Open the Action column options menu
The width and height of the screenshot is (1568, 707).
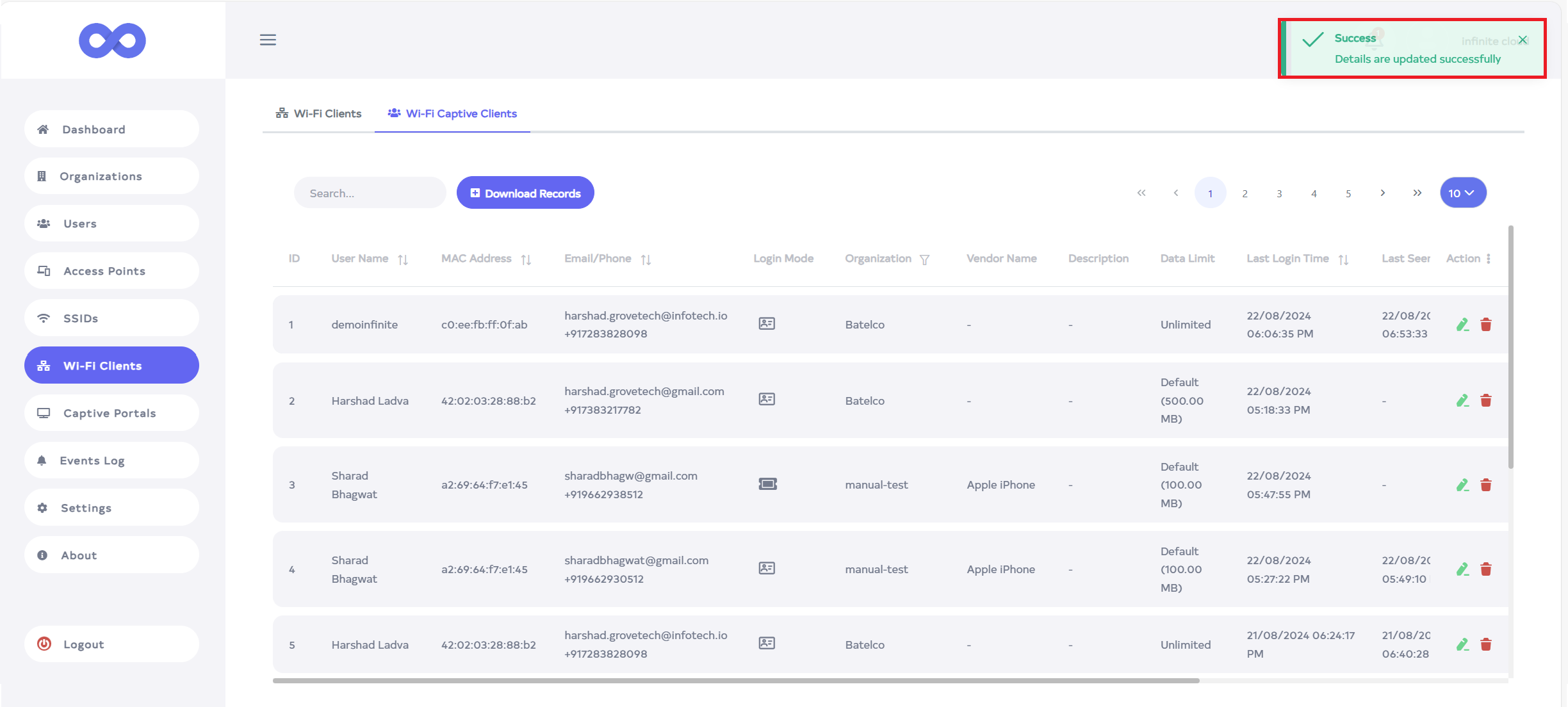pyautogui.click(x=1489, y=259)
